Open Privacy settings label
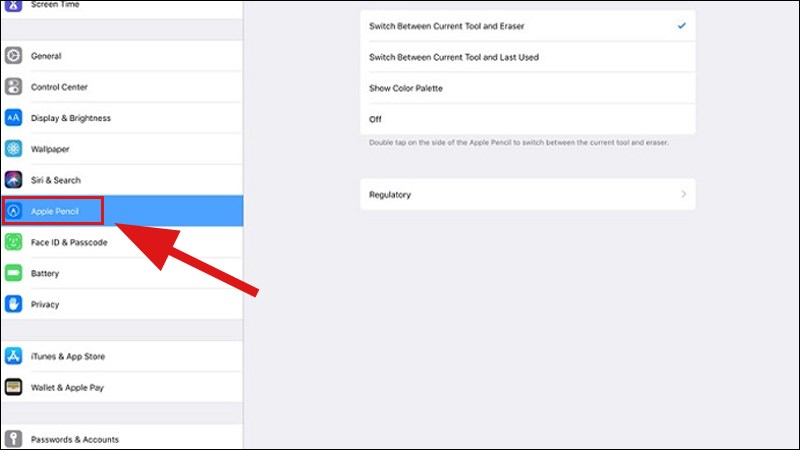 [45, 305]
